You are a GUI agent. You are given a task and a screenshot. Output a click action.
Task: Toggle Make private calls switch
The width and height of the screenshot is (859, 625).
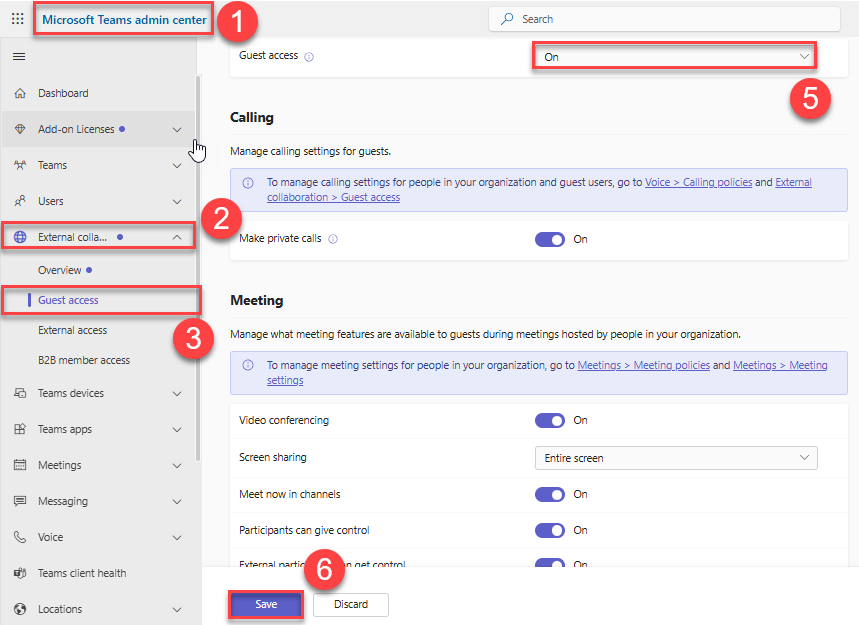click(549, 239)
